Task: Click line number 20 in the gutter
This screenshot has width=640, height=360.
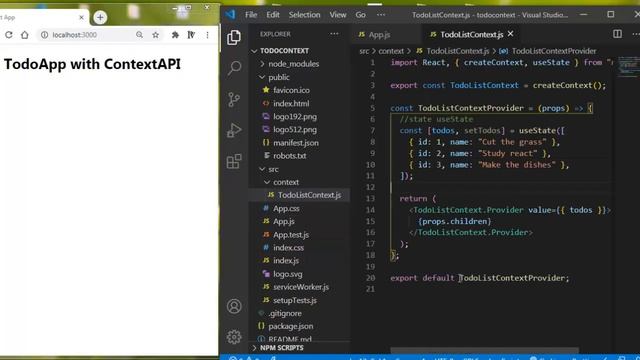Action: point(370,278)
